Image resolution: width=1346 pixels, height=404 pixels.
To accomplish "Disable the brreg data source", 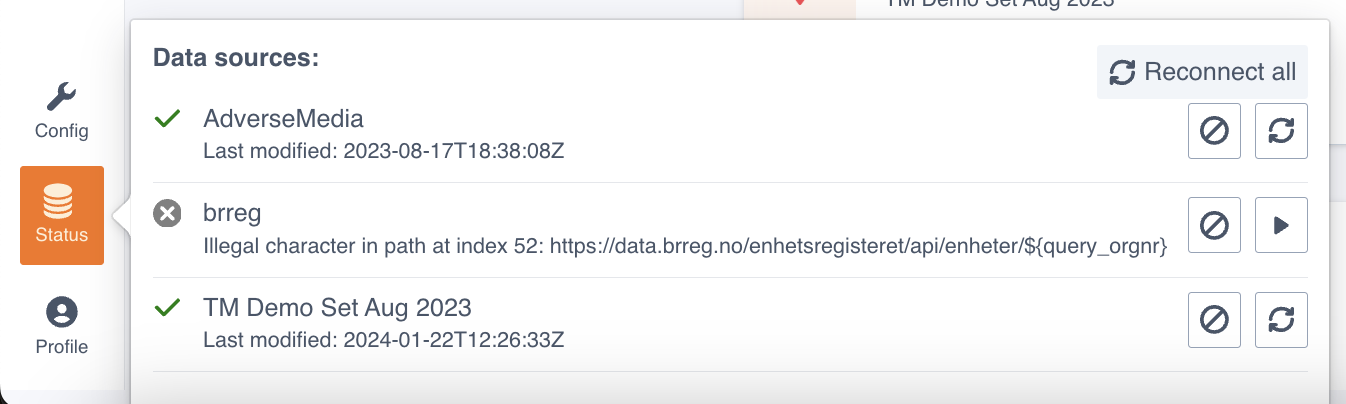I will 1214,226.
